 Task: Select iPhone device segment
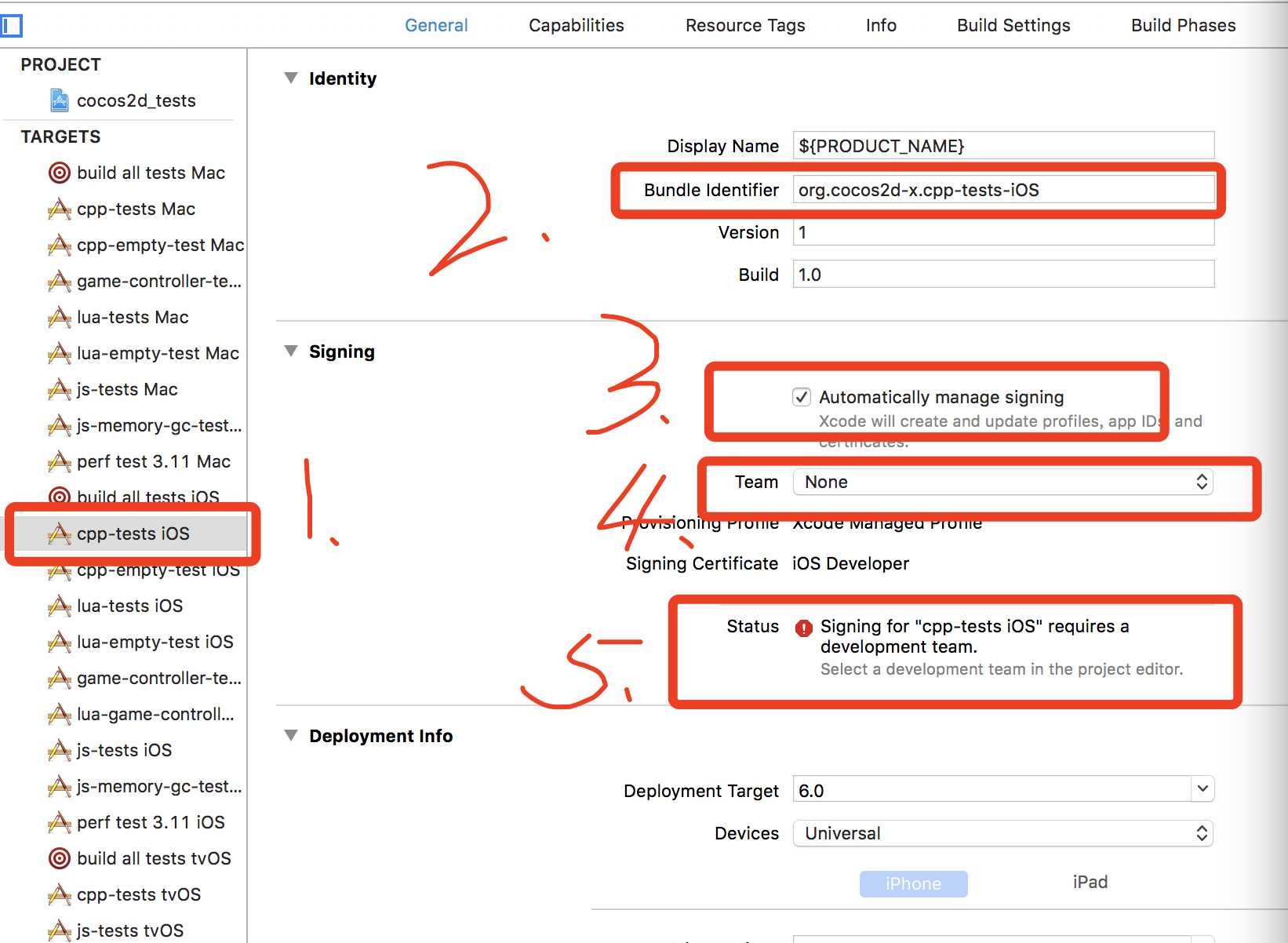point(913,883)
